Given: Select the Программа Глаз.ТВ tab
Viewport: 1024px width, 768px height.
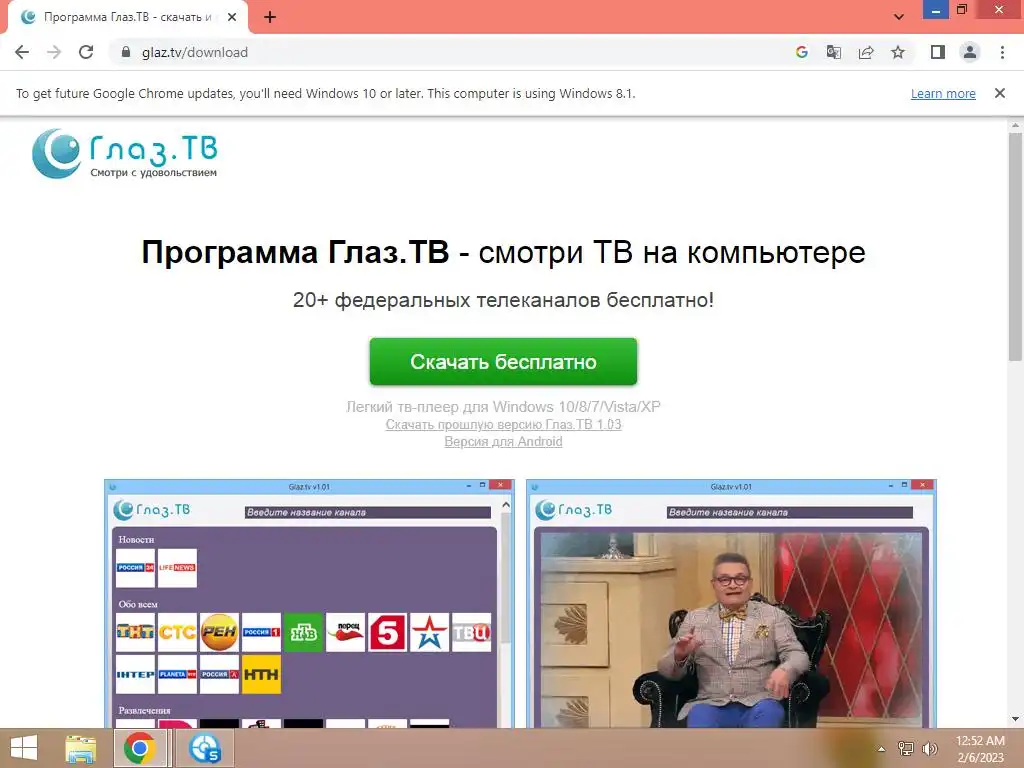Looking at the screenshot, I should click(x=127, y=18).
